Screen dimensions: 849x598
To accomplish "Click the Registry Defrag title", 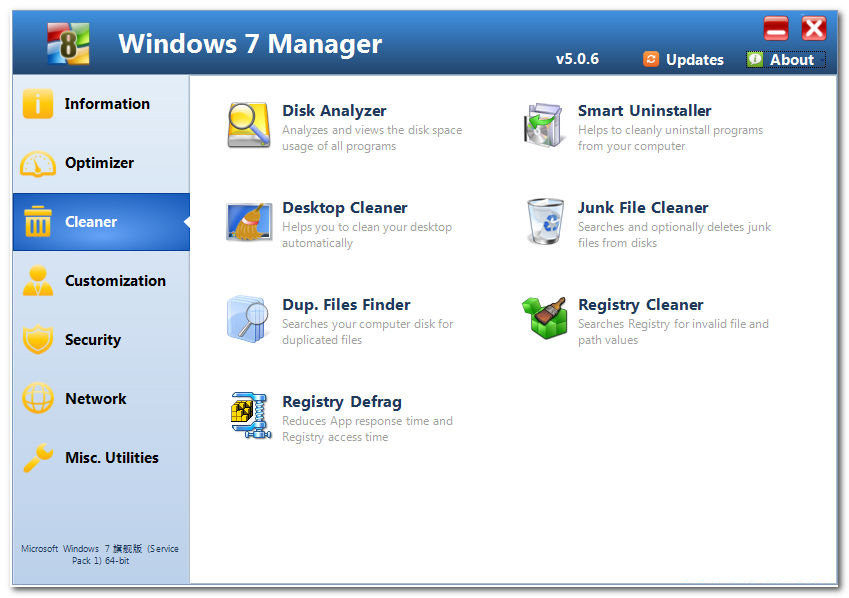I will coord(342,401).
